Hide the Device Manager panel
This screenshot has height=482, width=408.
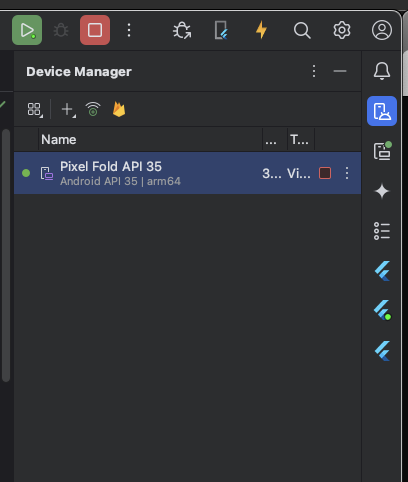(340, 71)
